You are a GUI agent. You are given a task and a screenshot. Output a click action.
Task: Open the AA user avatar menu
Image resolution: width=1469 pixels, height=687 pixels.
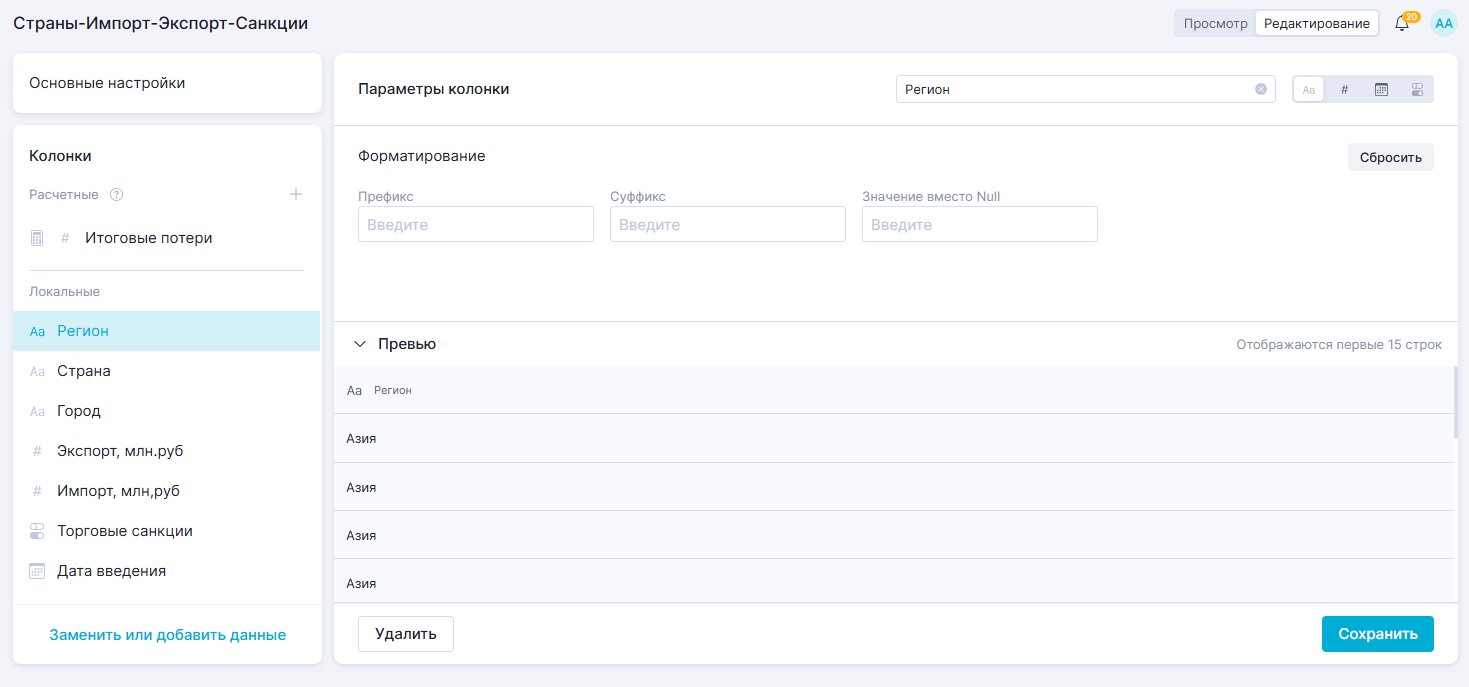[x=1444, y=23]
